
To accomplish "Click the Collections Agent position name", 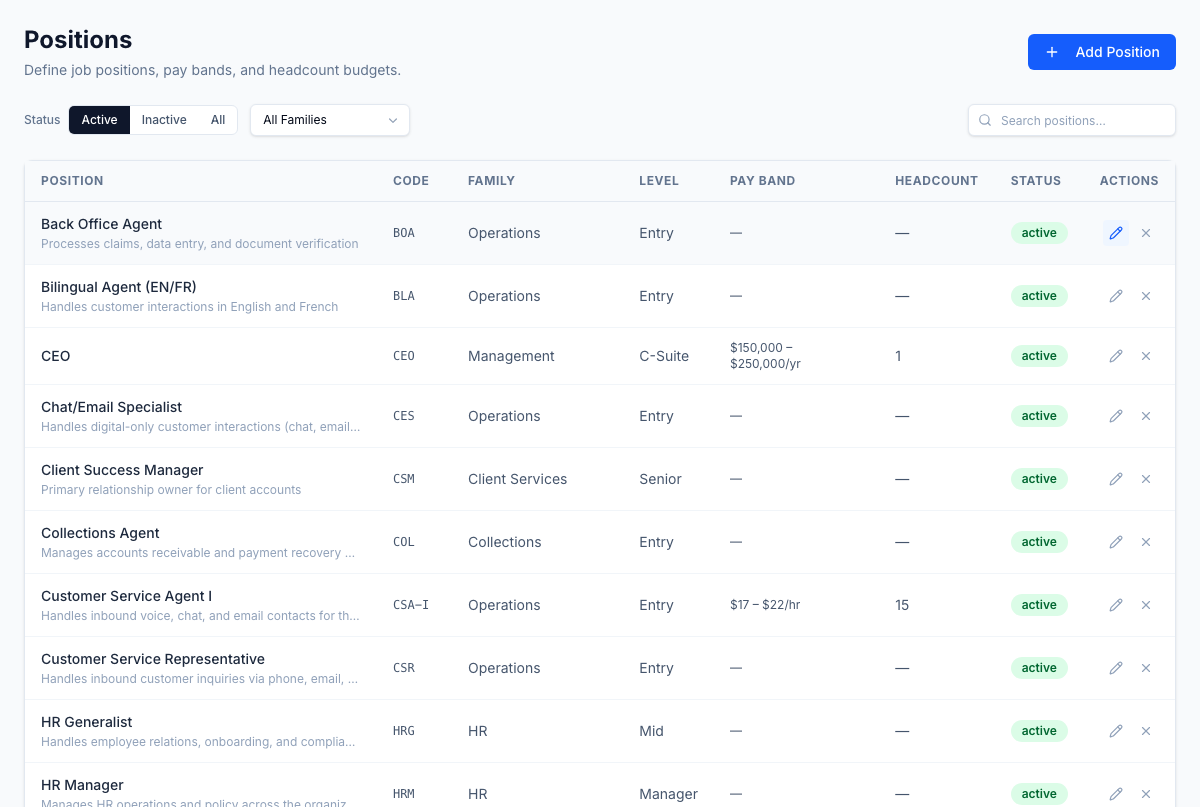I will point(100,533).
